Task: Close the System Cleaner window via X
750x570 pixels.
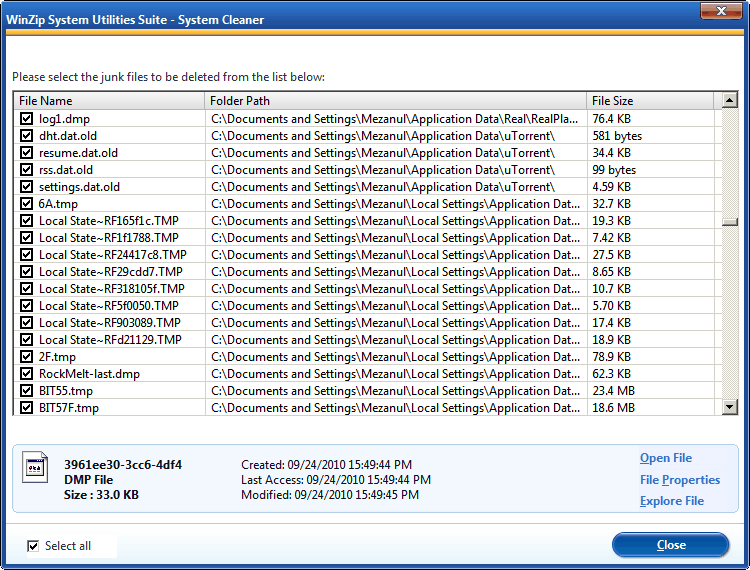Action: pyautogui.click(x=721, y=11)
